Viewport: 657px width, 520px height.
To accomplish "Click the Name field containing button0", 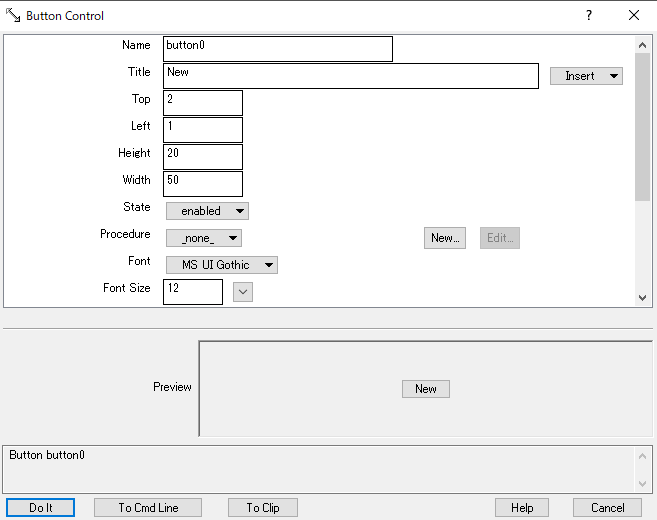I will pyautogui.click(x=277, y=49).
